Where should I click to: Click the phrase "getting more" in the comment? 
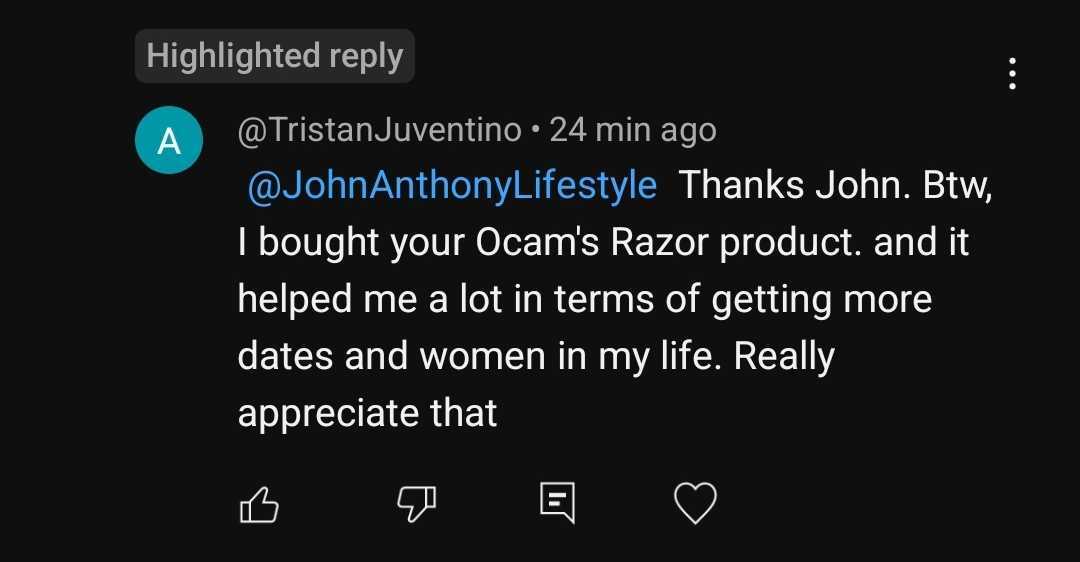(821, 300)
